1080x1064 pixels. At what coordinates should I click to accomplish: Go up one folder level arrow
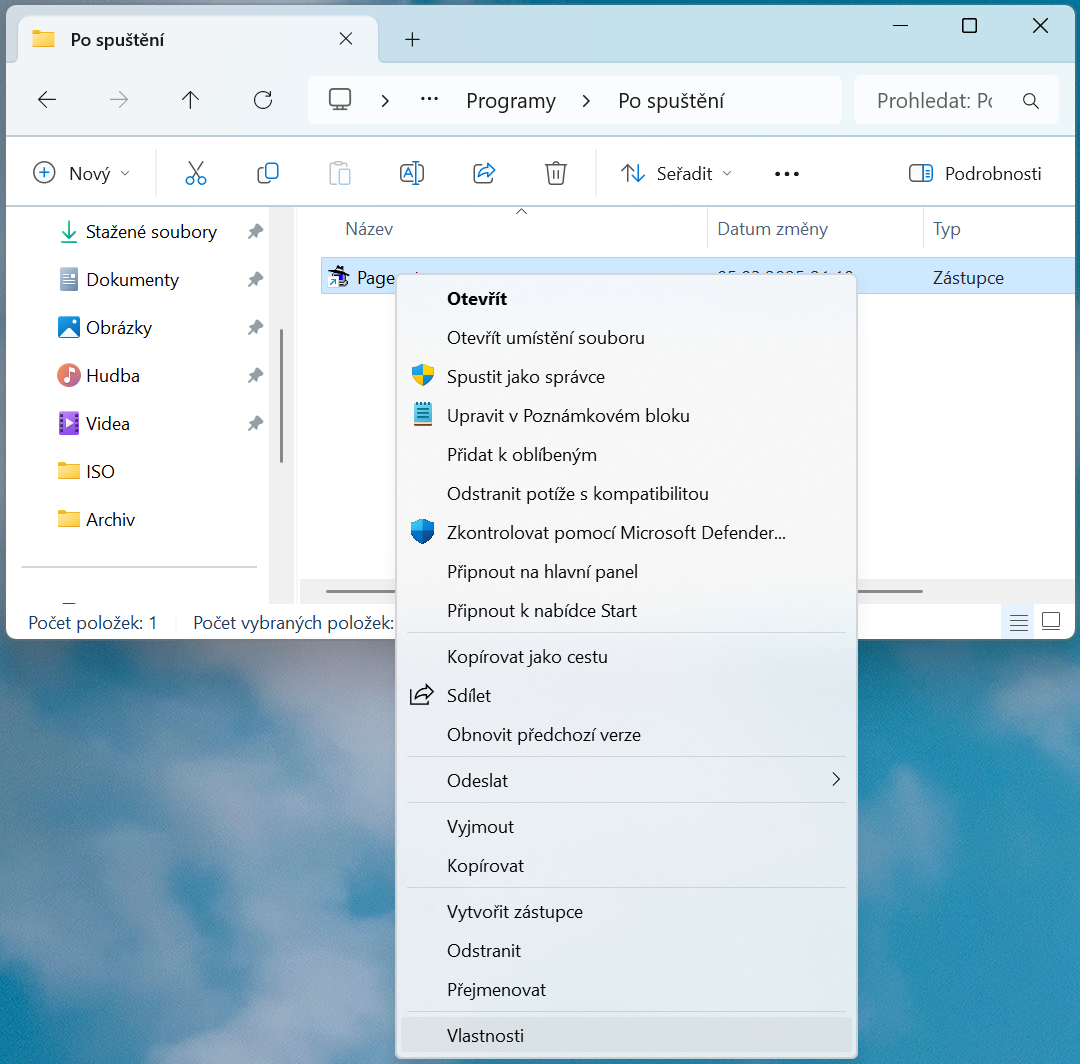(191, 101)
